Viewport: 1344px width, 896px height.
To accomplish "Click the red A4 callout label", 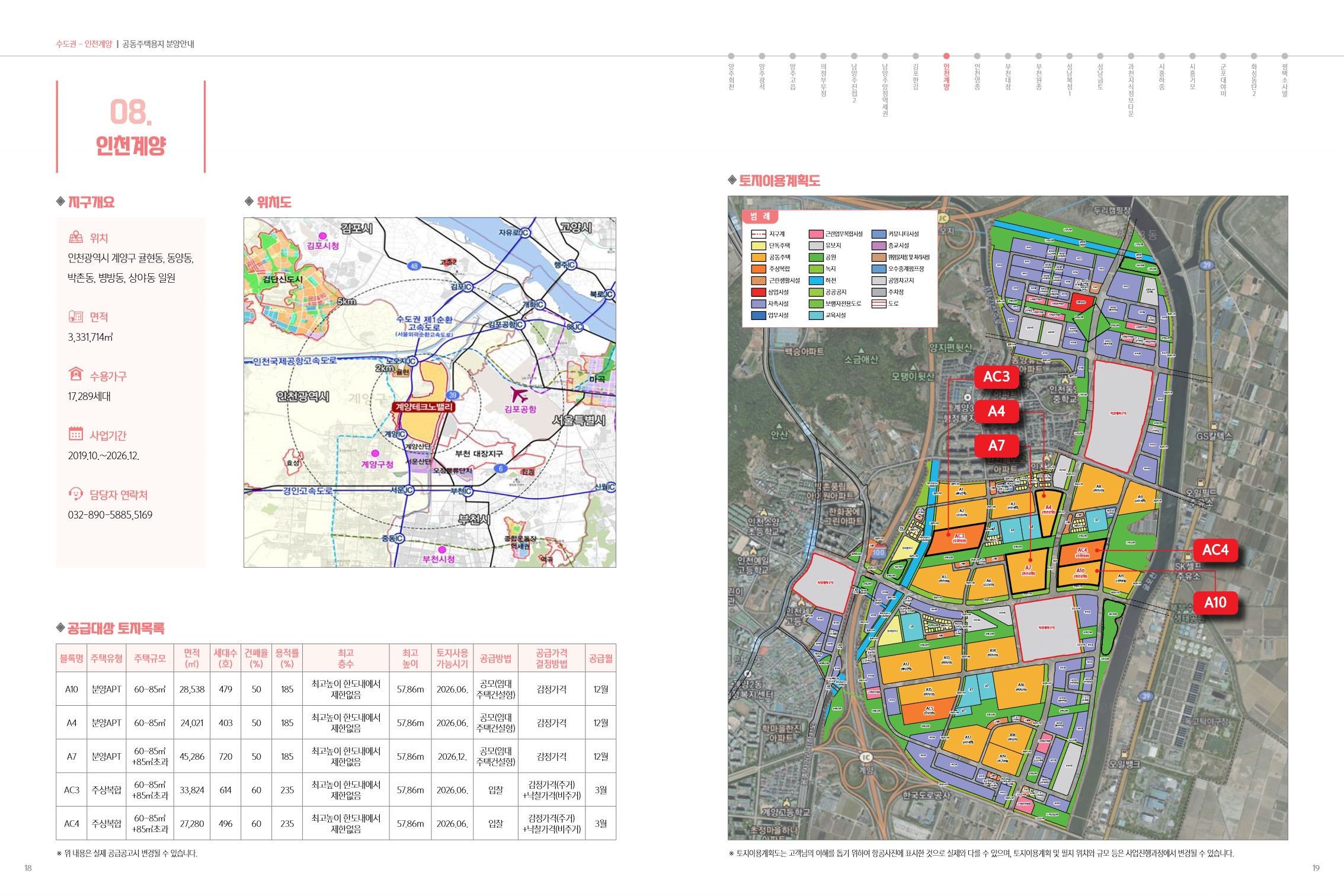I will click(x=996, y=411).
